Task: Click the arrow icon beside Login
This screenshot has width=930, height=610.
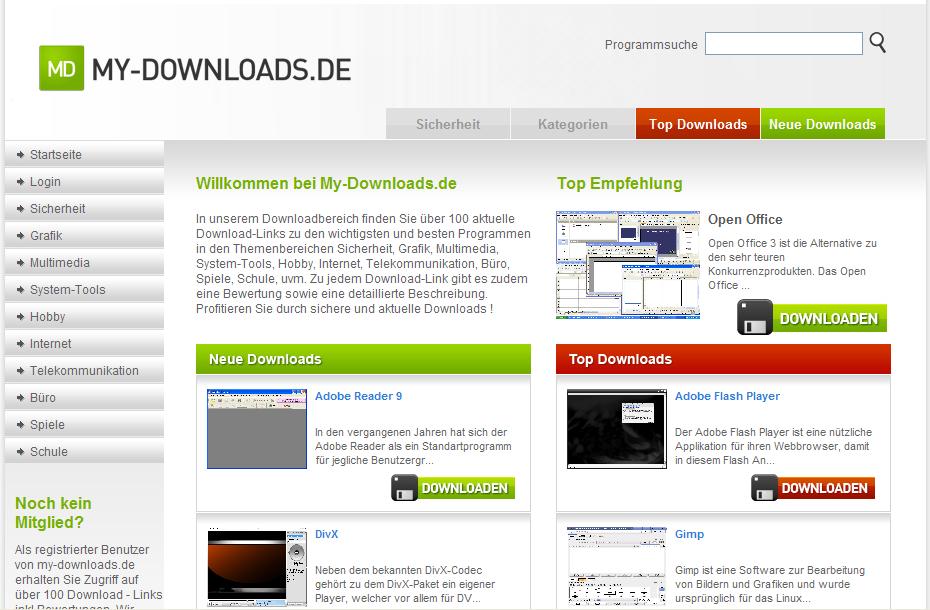Action: coord(19,181)
